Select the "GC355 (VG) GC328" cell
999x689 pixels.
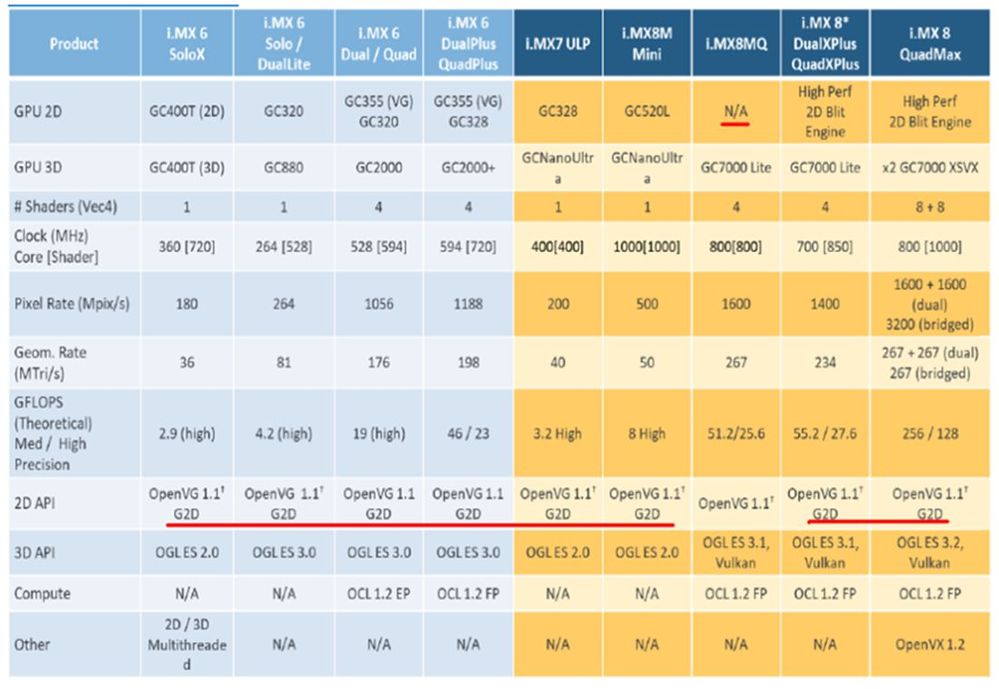[468, 112]
